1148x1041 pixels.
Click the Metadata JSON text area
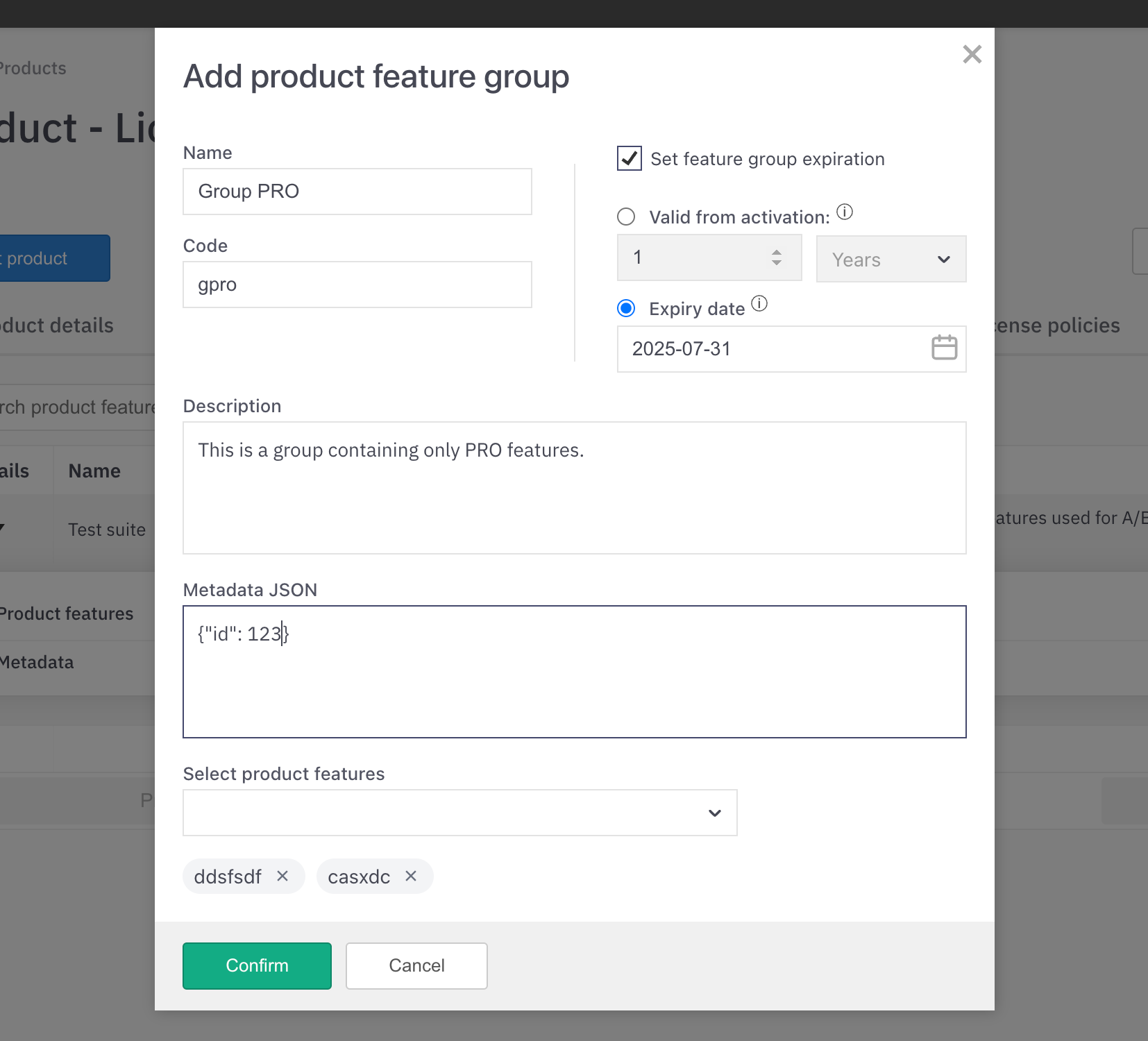click(x=574, y=672)
